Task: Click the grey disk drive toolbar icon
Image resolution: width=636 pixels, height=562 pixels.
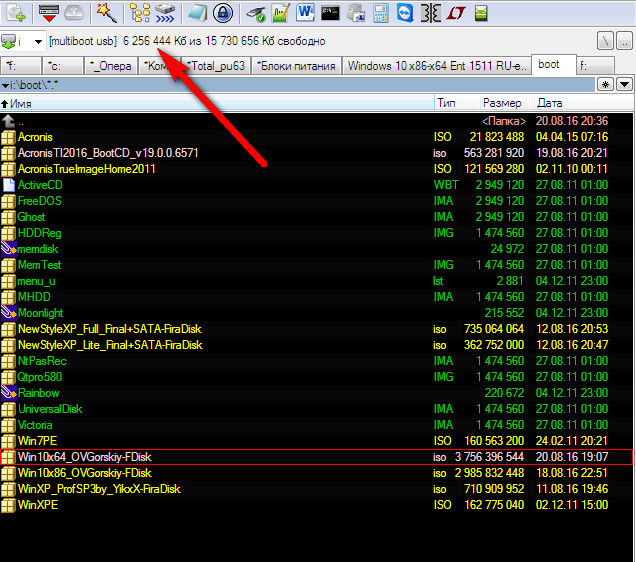Action: click(73, 13)
